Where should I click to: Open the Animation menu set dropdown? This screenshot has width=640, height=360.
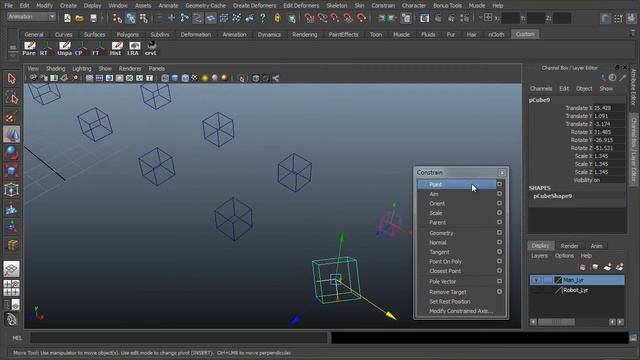(x=31, y=17)
